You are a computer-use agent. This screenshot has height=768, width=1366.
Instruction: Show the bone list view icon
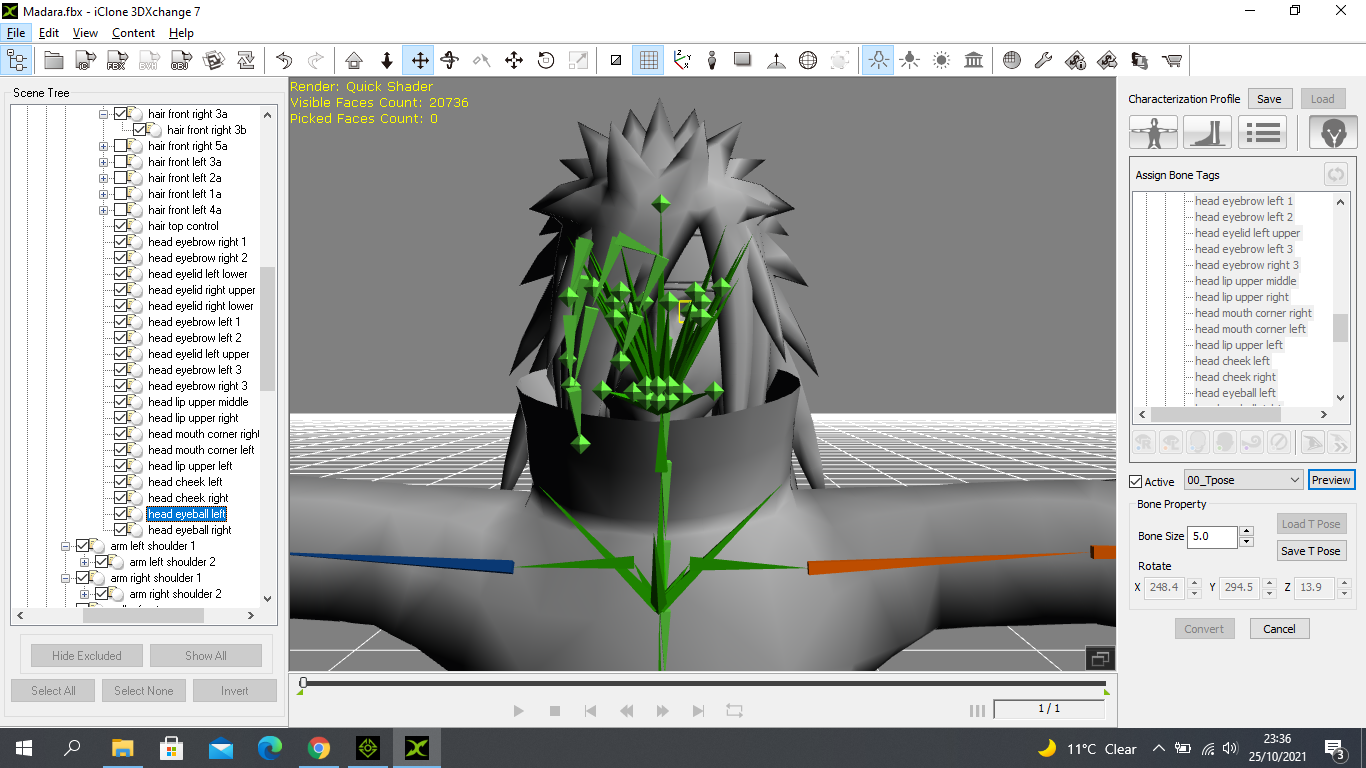[x=1262, y=132]
